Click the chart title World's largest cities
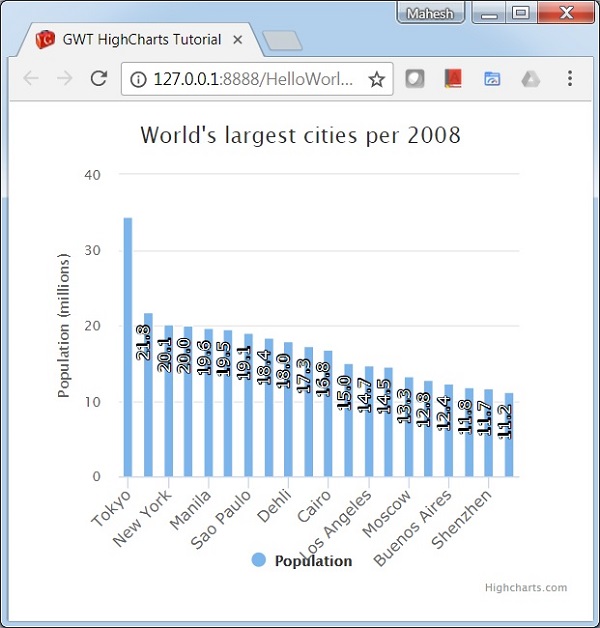The image size is (600, 628). click(300, 135)
